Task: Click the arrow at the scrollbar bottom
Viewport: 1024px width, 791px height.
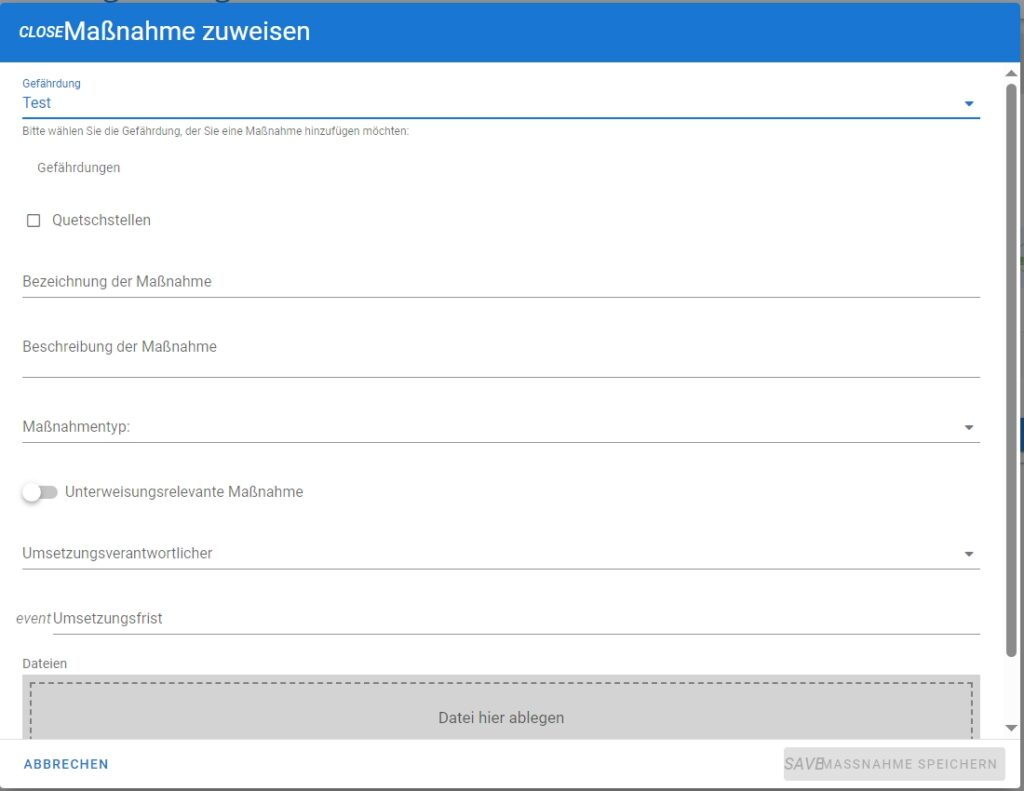Action: 1011,728
